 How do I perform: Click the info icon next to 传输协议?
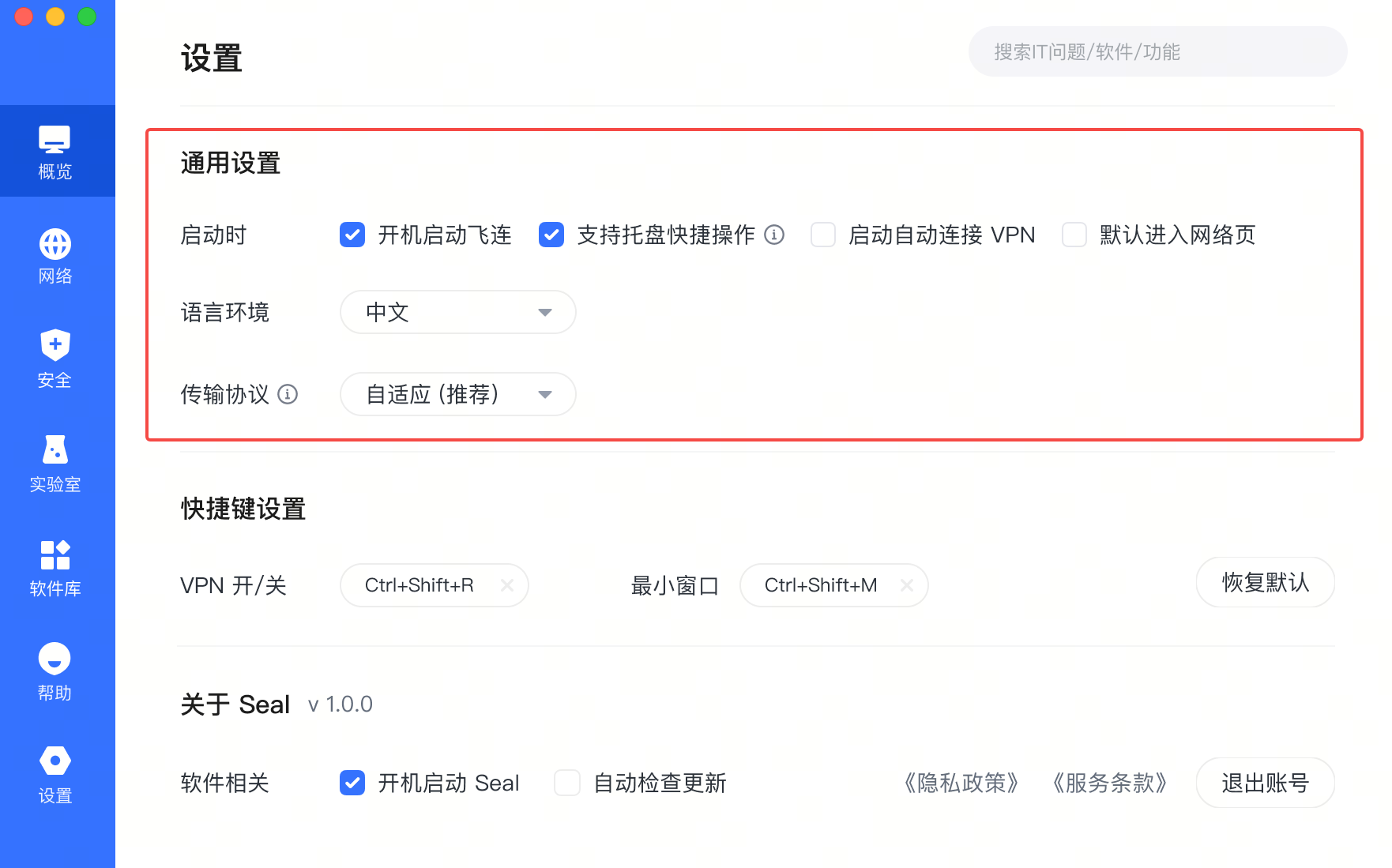[x=288, y=394]
